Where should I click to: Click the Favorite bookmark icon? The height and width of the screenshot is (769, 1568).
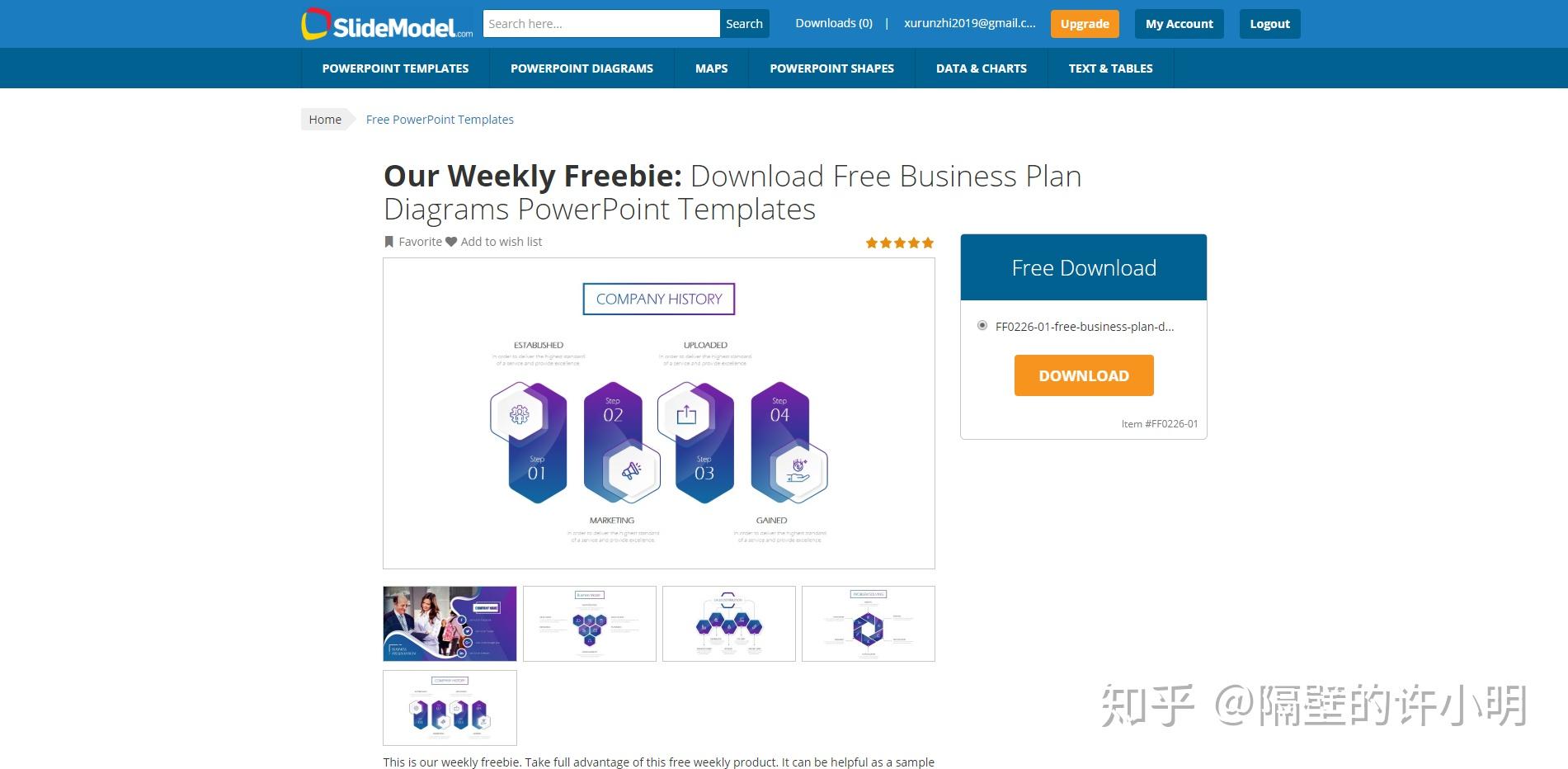[x=389, y=242]
